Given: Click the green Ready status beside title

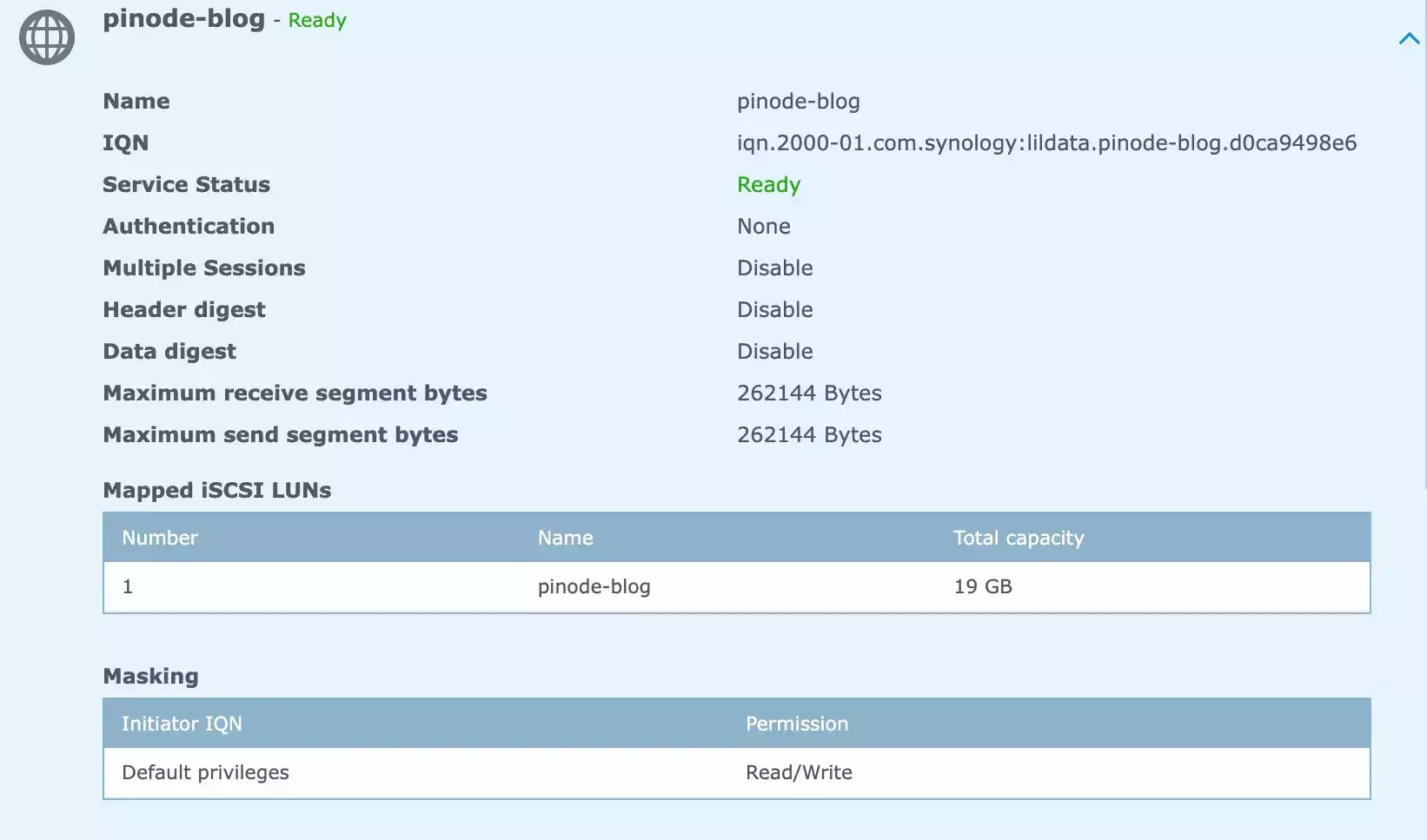Looking at the screenshot, I should point(317,20).
